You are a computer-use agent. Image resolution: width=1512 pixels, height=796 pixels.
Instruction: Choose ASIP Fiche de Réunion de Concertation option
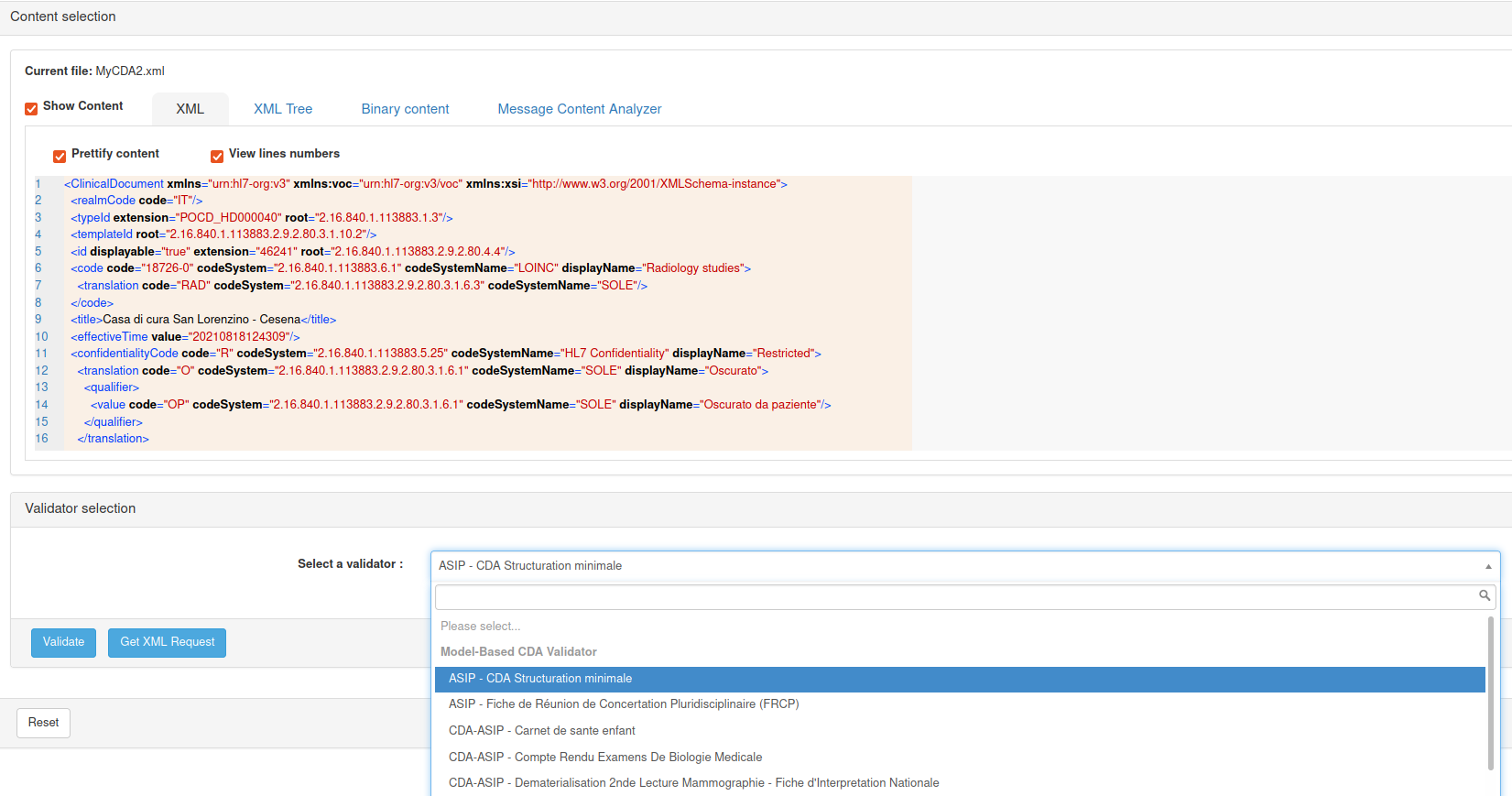[x=624, y=704]
